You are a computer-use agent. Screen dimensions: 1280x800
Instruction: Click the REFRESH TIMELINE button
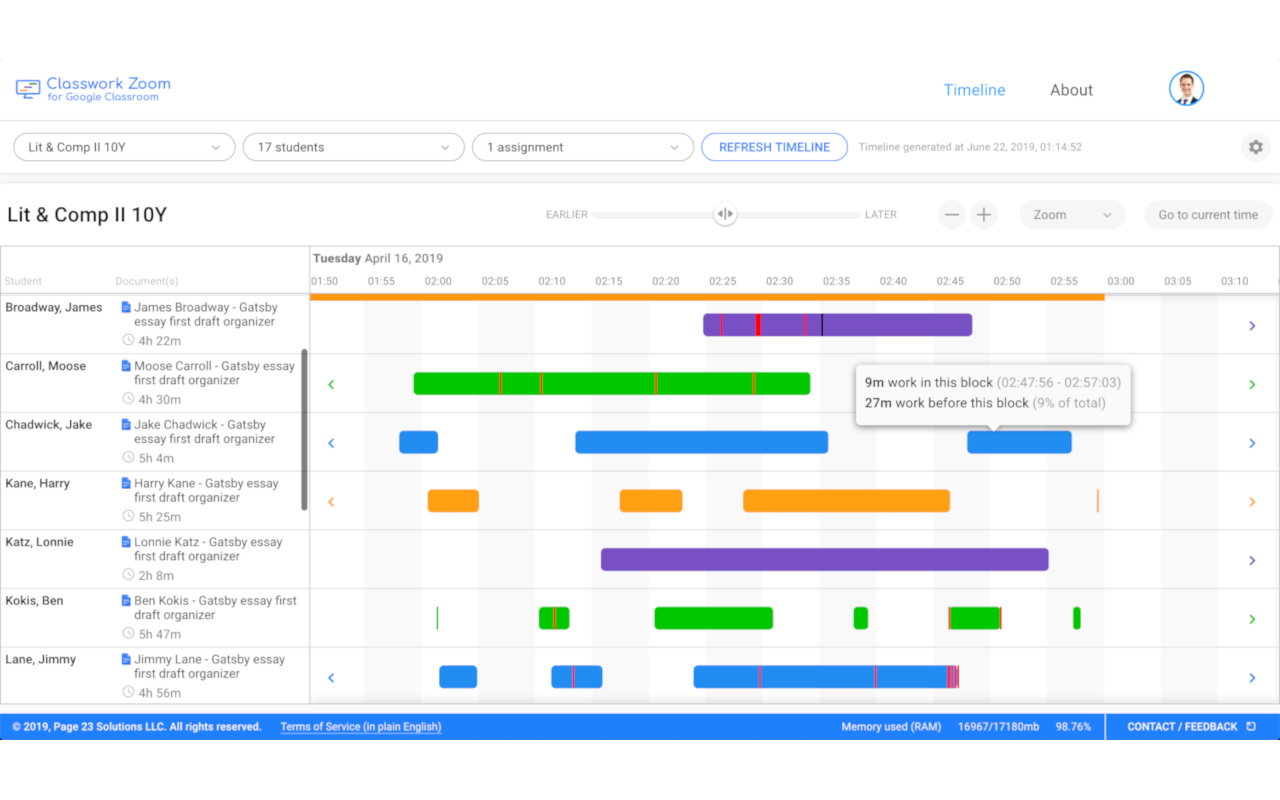click(x=774, y=146)
